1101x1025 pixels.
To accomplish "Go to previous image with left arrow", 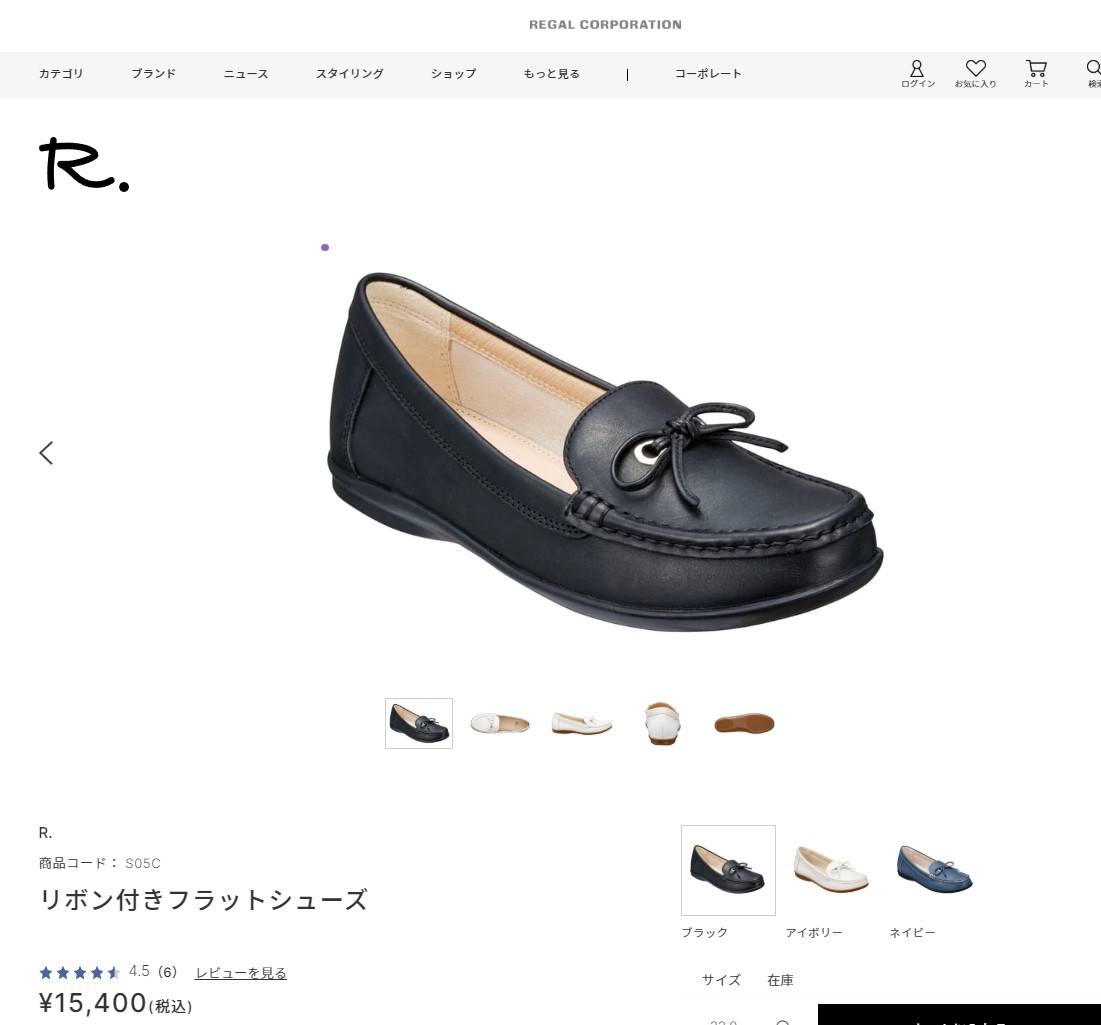I will (46, 453).
